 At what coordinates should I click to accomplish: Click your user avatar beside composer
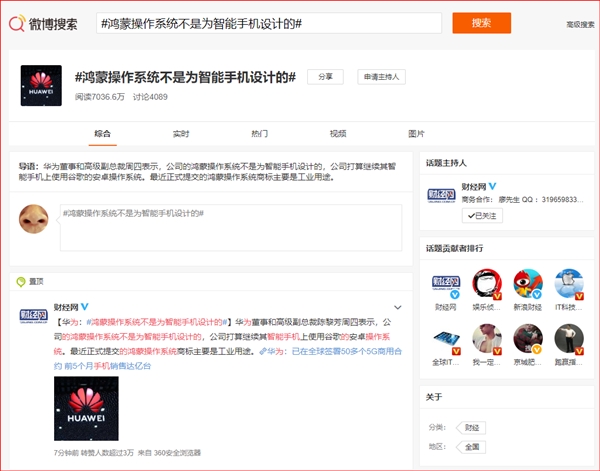pos(34,219)
